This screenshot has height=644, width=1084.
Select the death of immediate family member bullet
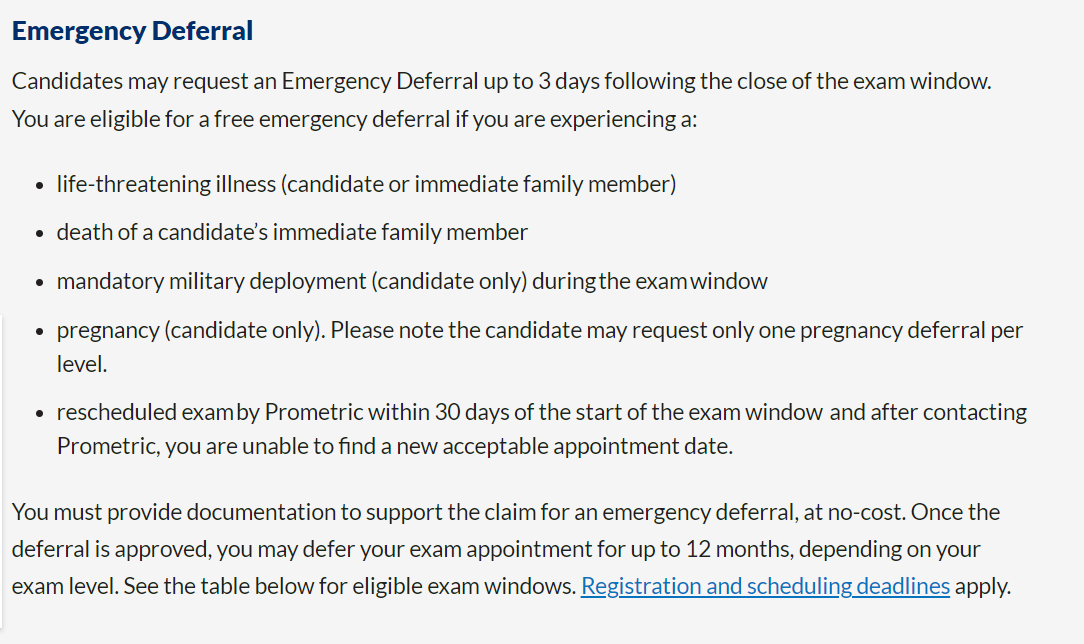292,232
